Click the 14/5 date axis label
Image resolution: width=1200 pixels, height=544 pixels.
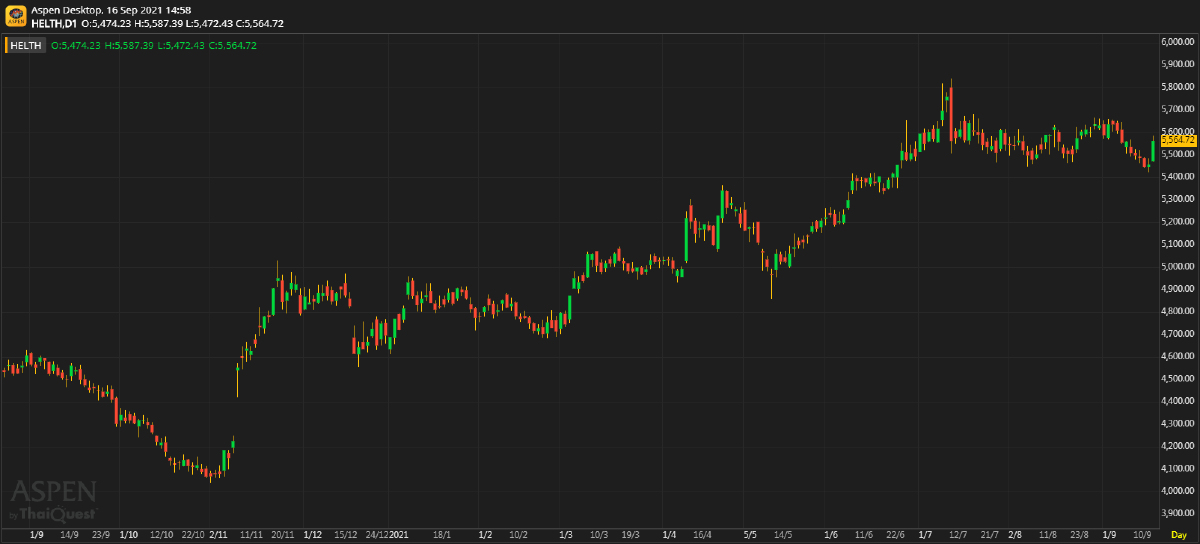tap(783, 535)
